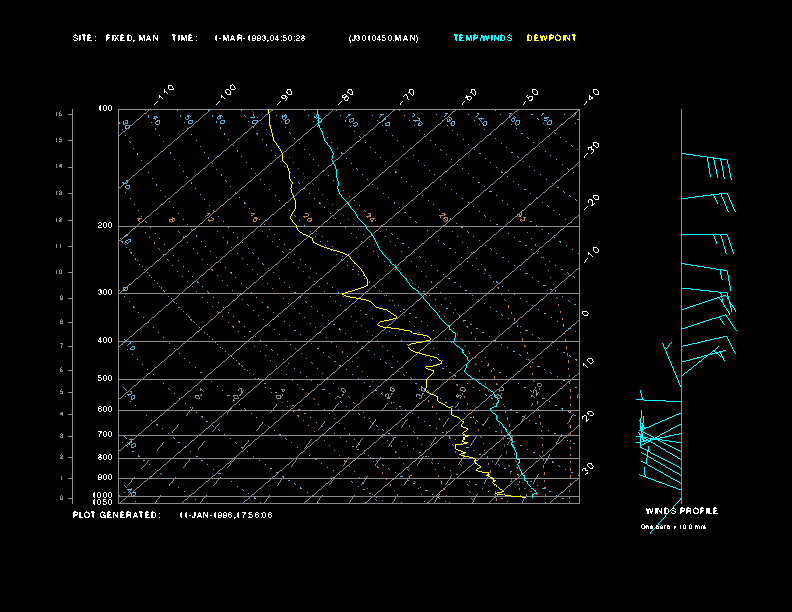Click the -80 temperature axis label
This screenshot has width=792, height=612.
[x=347, y=96]
